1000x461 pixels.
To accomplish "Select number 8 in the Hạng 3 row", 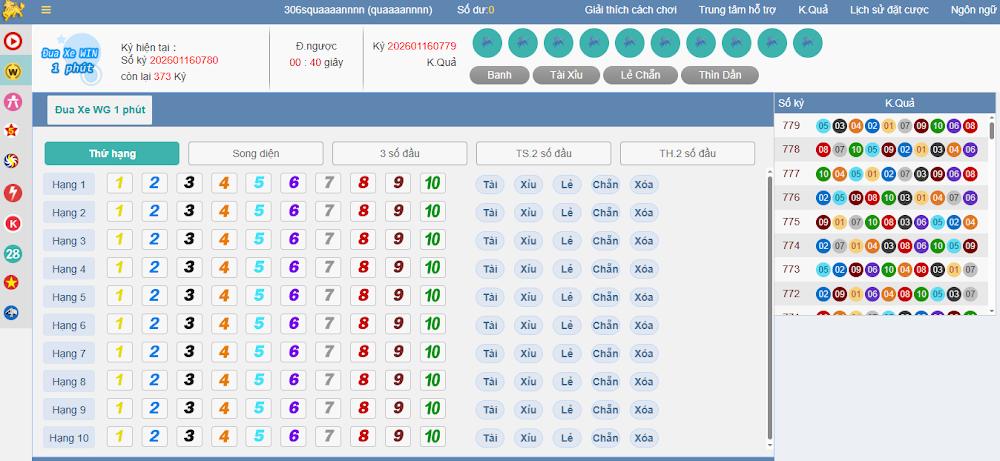I will coord(364,240).
